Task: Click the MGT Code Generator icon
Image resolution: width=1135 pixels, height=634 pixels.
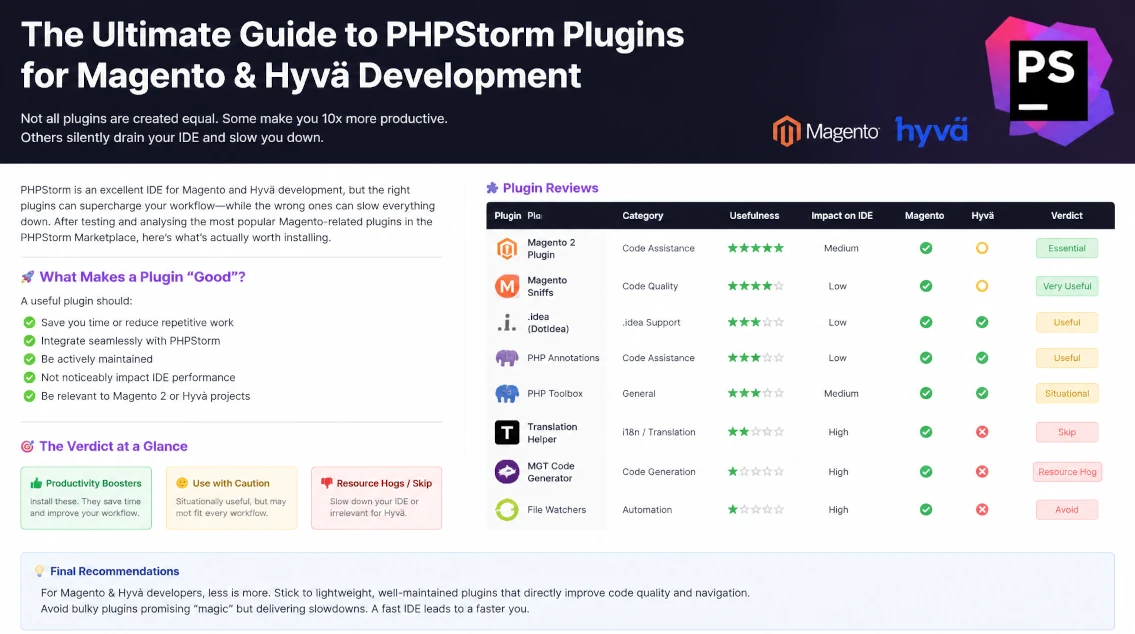Action: (x=507, y=471)
